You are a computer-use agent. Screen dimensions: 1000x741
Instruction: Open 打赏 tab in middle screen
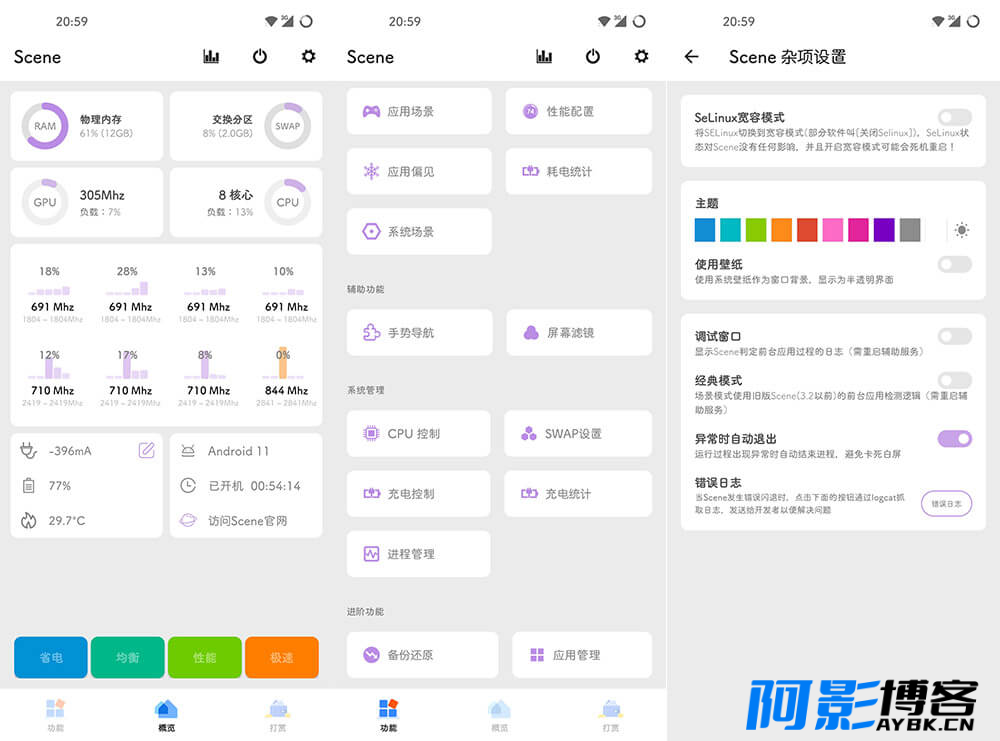pyautogui.click(x=611, y=715)
